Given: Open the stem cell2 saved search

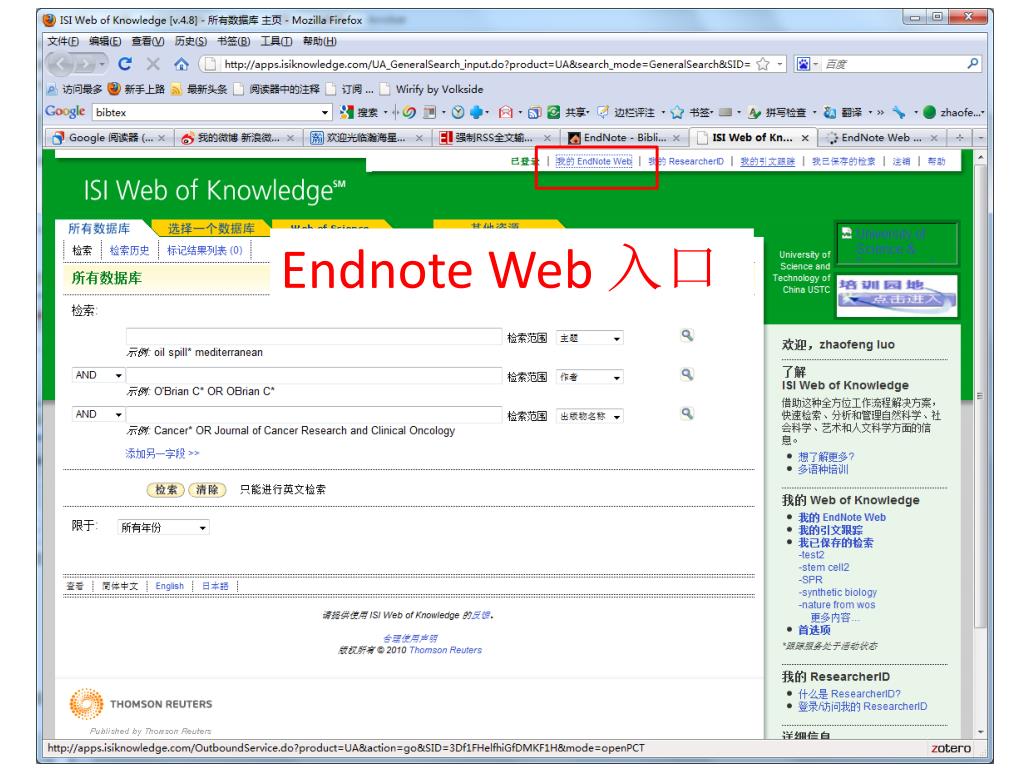Looking at the screenshot, I should click(x=824, y=567).
